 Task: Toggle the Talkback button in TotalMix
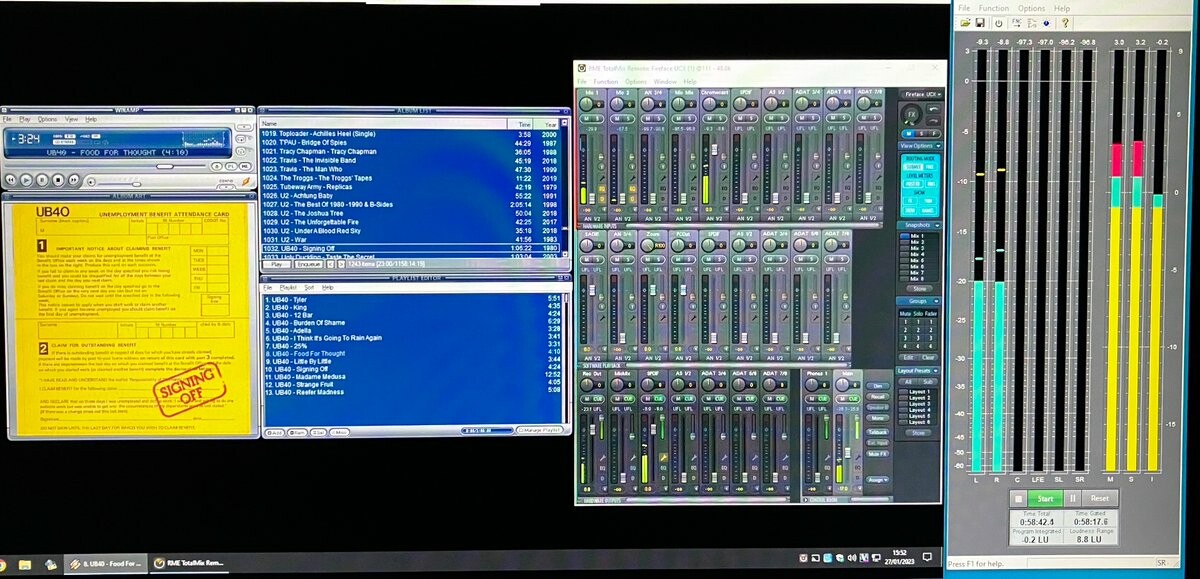(x=876, y=431)
